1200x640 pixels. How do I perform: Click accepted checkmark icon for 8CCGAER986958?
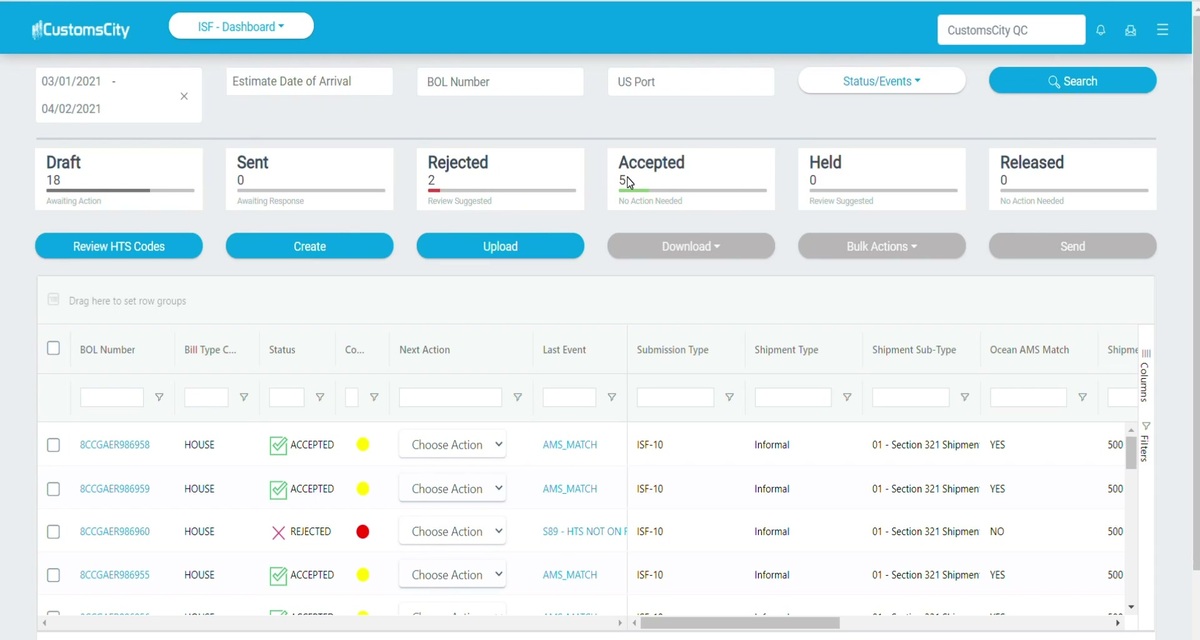point(278,445)
